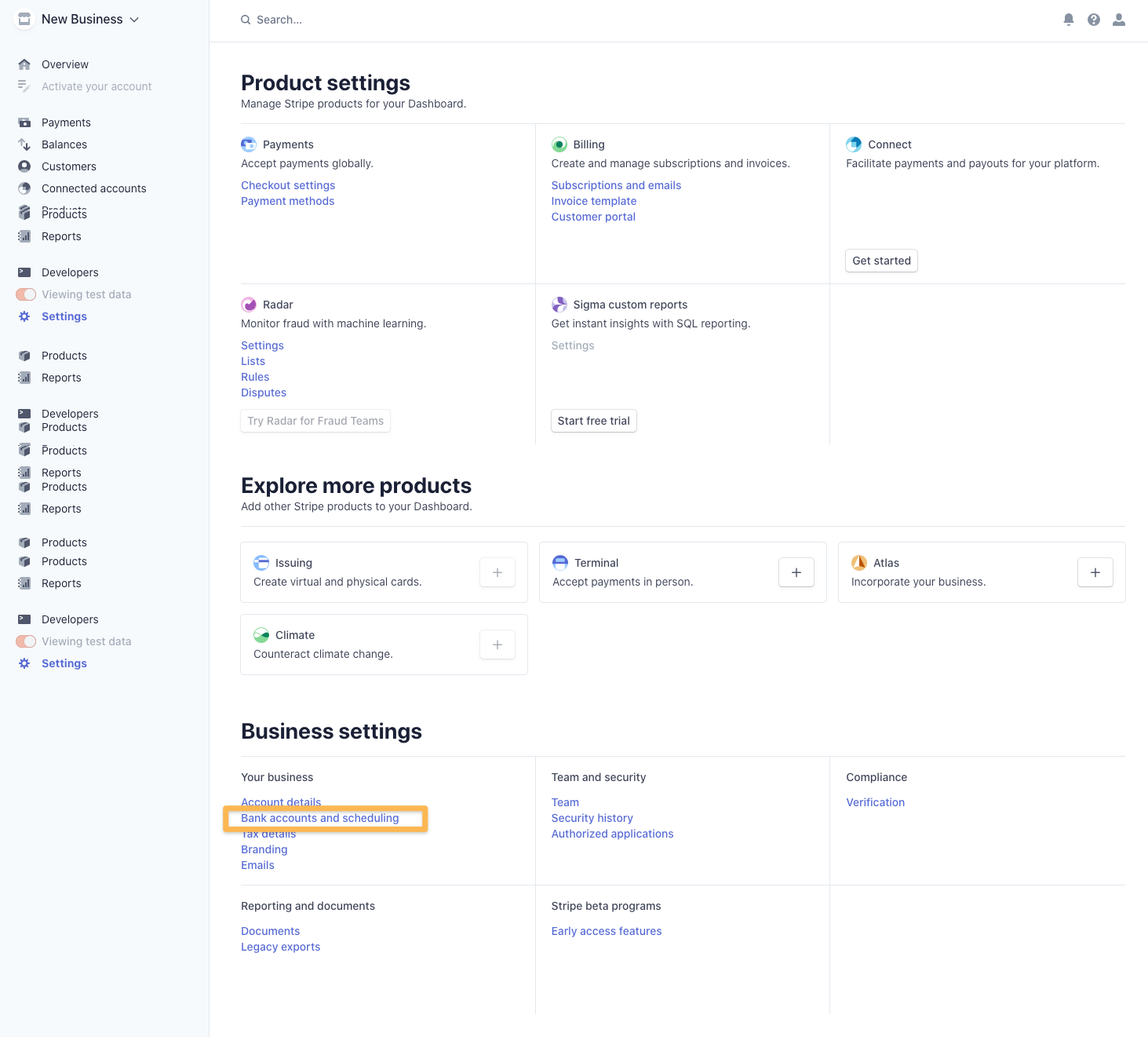Screen dimensions: 1148x1037
Task: Click the Overview home icon in sidebar
Action: [24, 64]
